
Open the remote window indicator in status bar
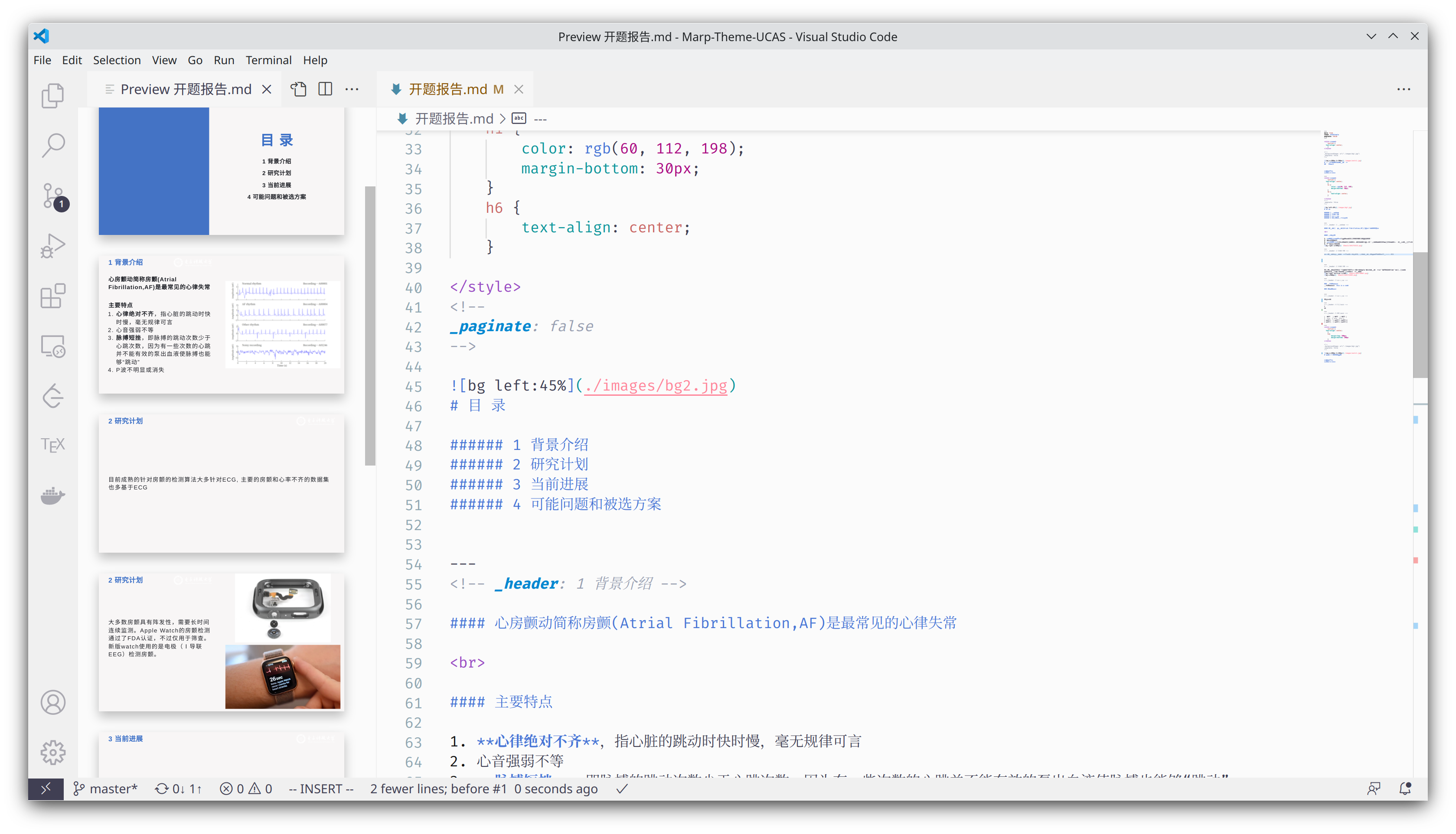[x=46, y=789]
